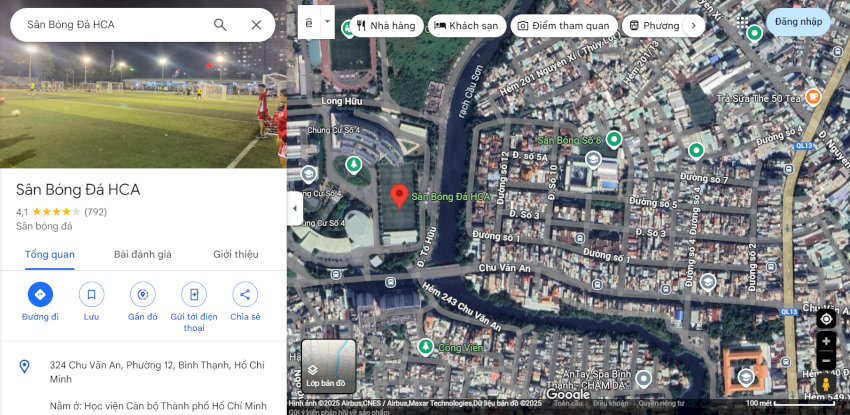Share the place via Chia sẻ

point(245,294)
